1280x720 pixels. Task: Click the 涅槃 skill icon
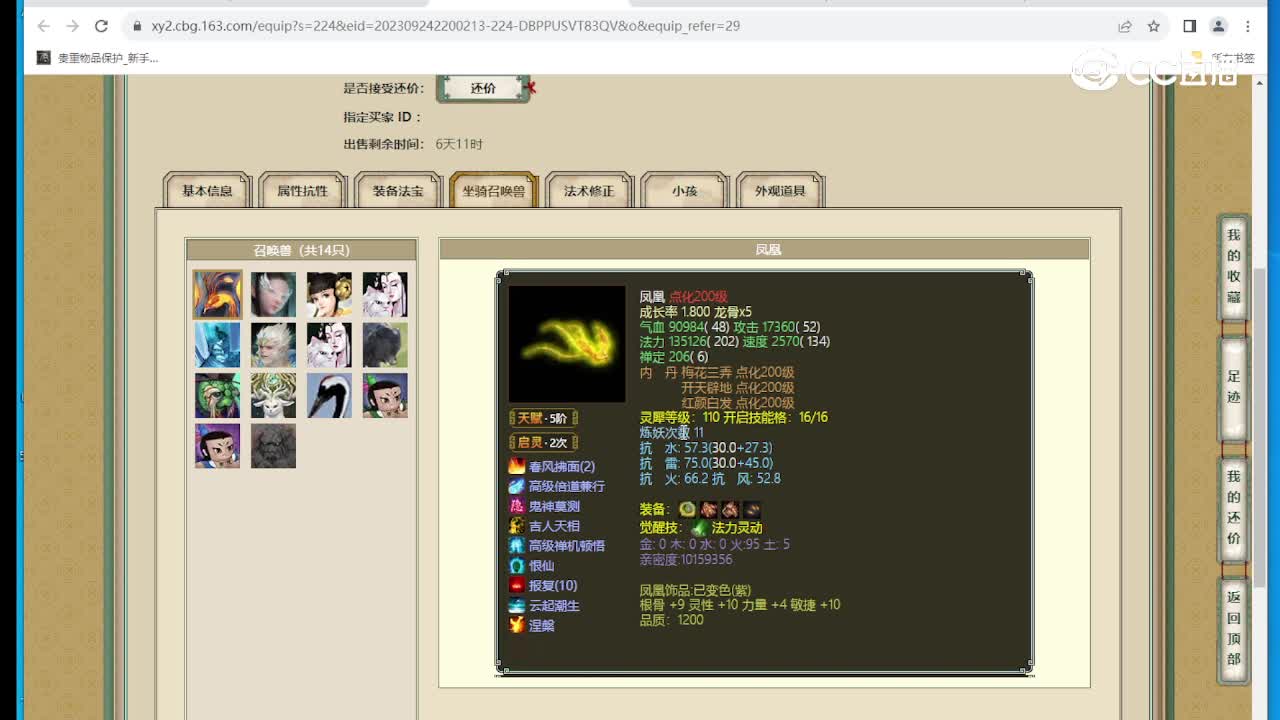click(517, 625)
